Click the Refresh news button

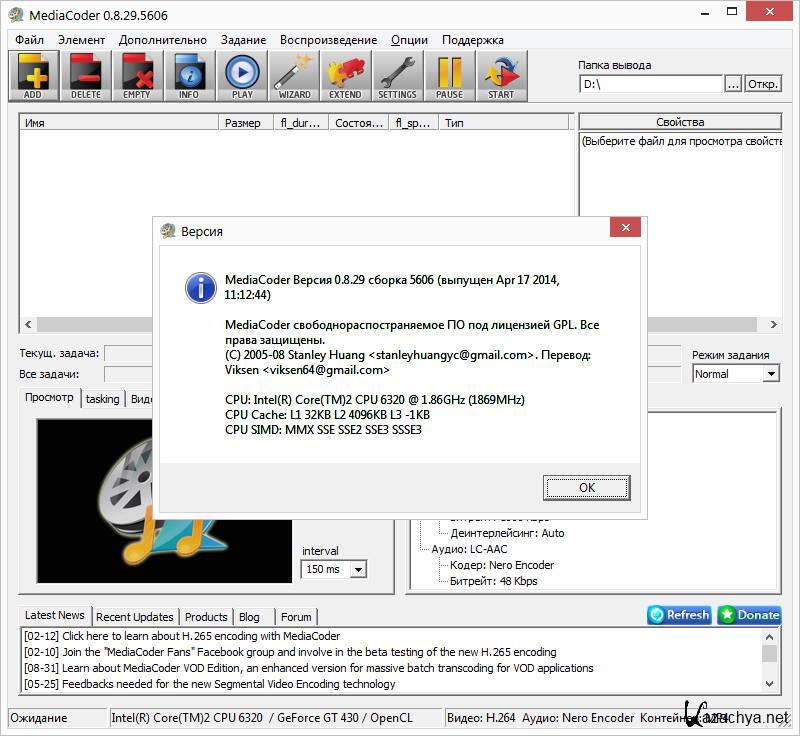(679, 615)
